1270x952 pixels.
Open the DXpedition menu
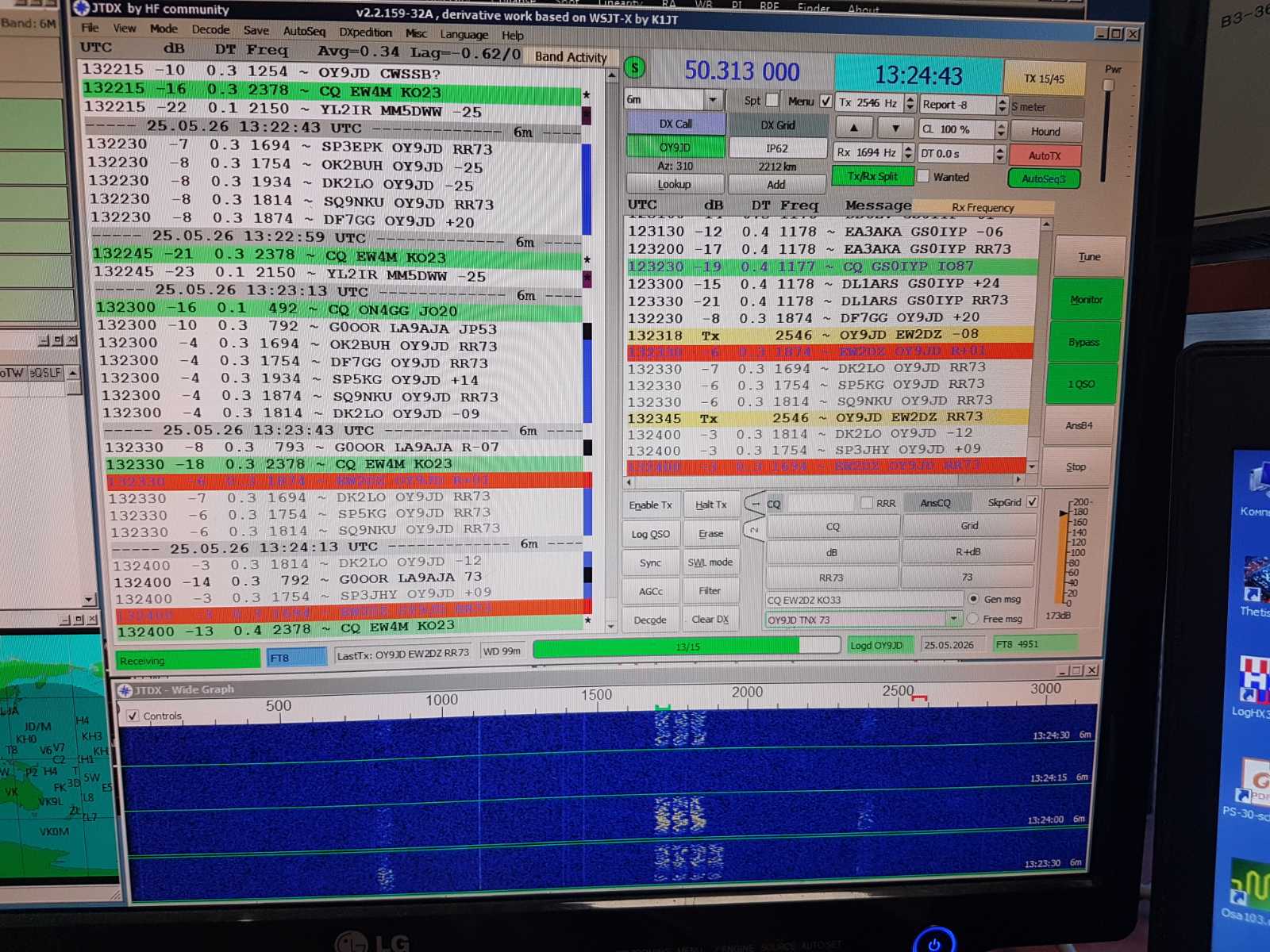point(365,33)
